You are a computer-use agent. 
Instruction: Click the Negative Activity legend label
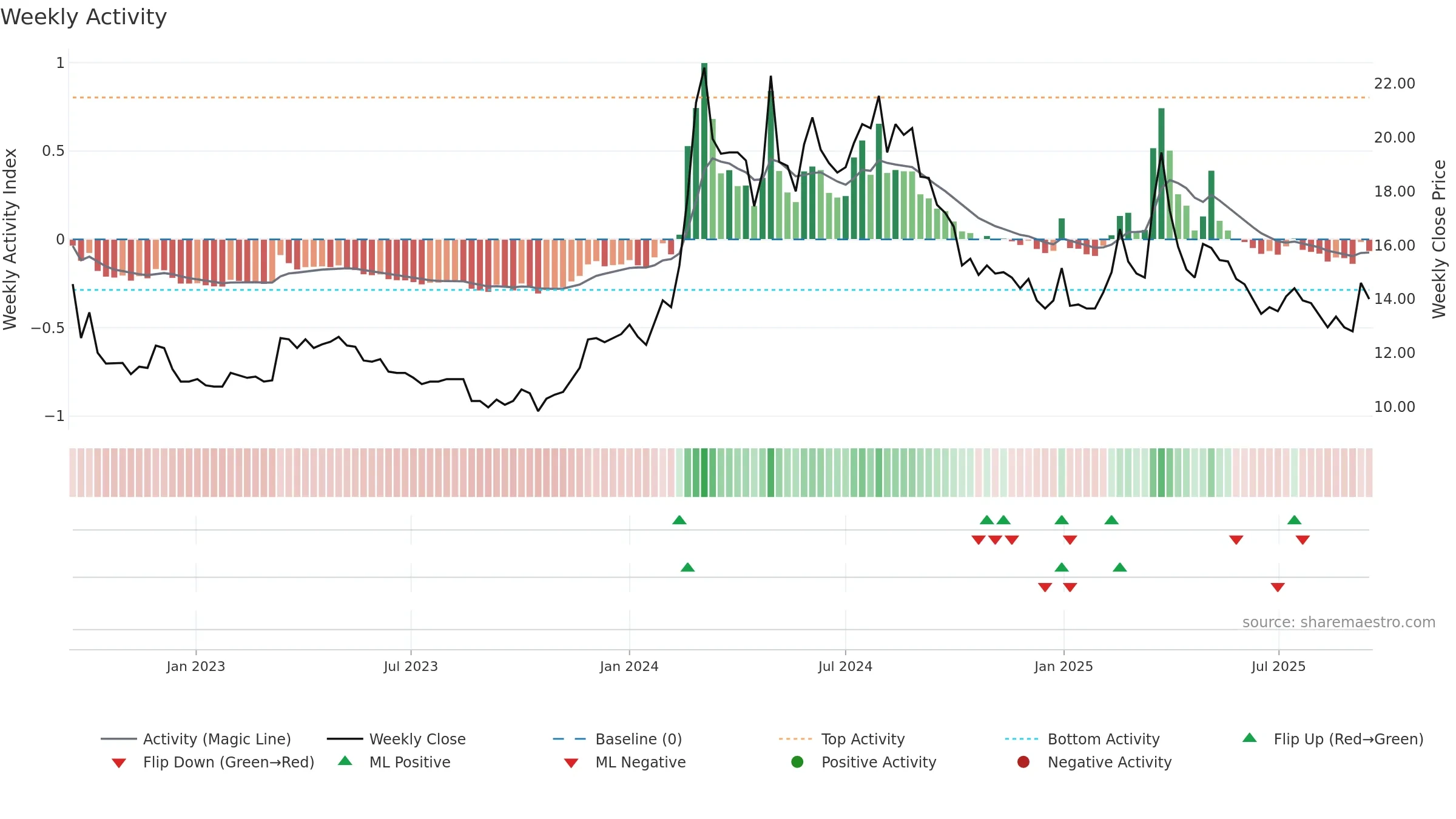(1110, 762)
